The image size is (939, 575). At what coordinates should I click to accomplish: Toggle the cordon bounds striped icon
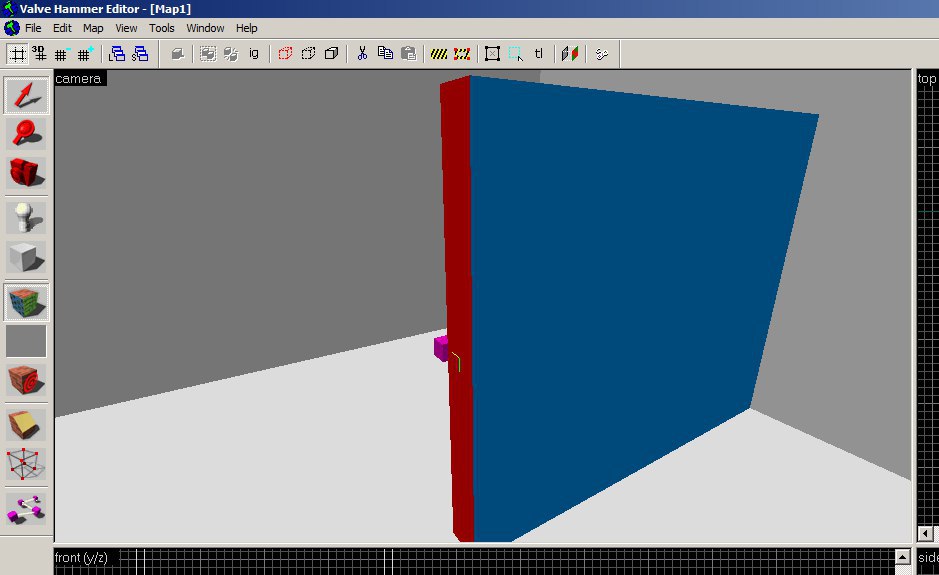click(x=439, y=54)
